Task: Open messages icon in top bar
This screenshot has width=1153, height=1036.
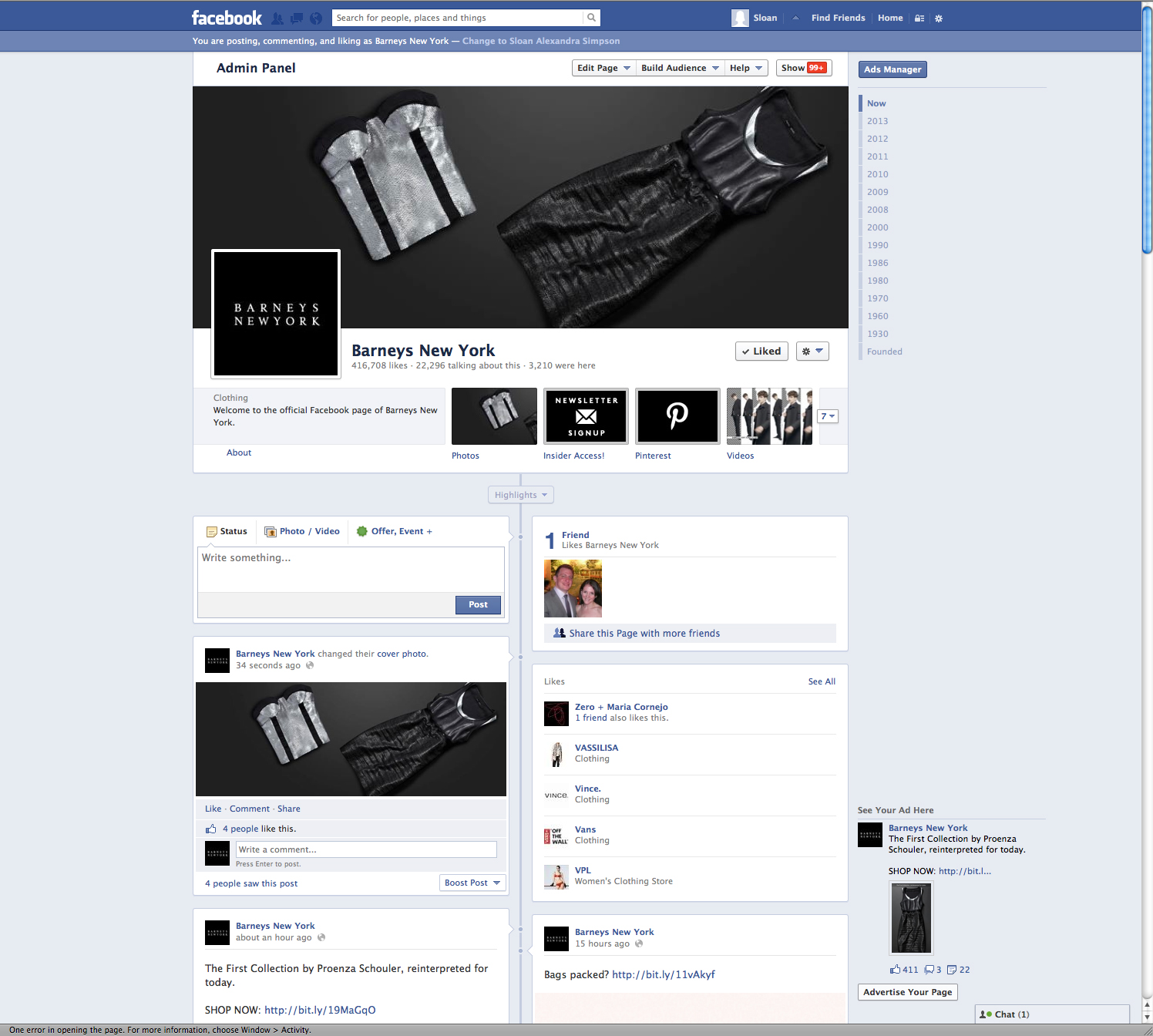Action: pyautogui.click(x=297, y=18)
